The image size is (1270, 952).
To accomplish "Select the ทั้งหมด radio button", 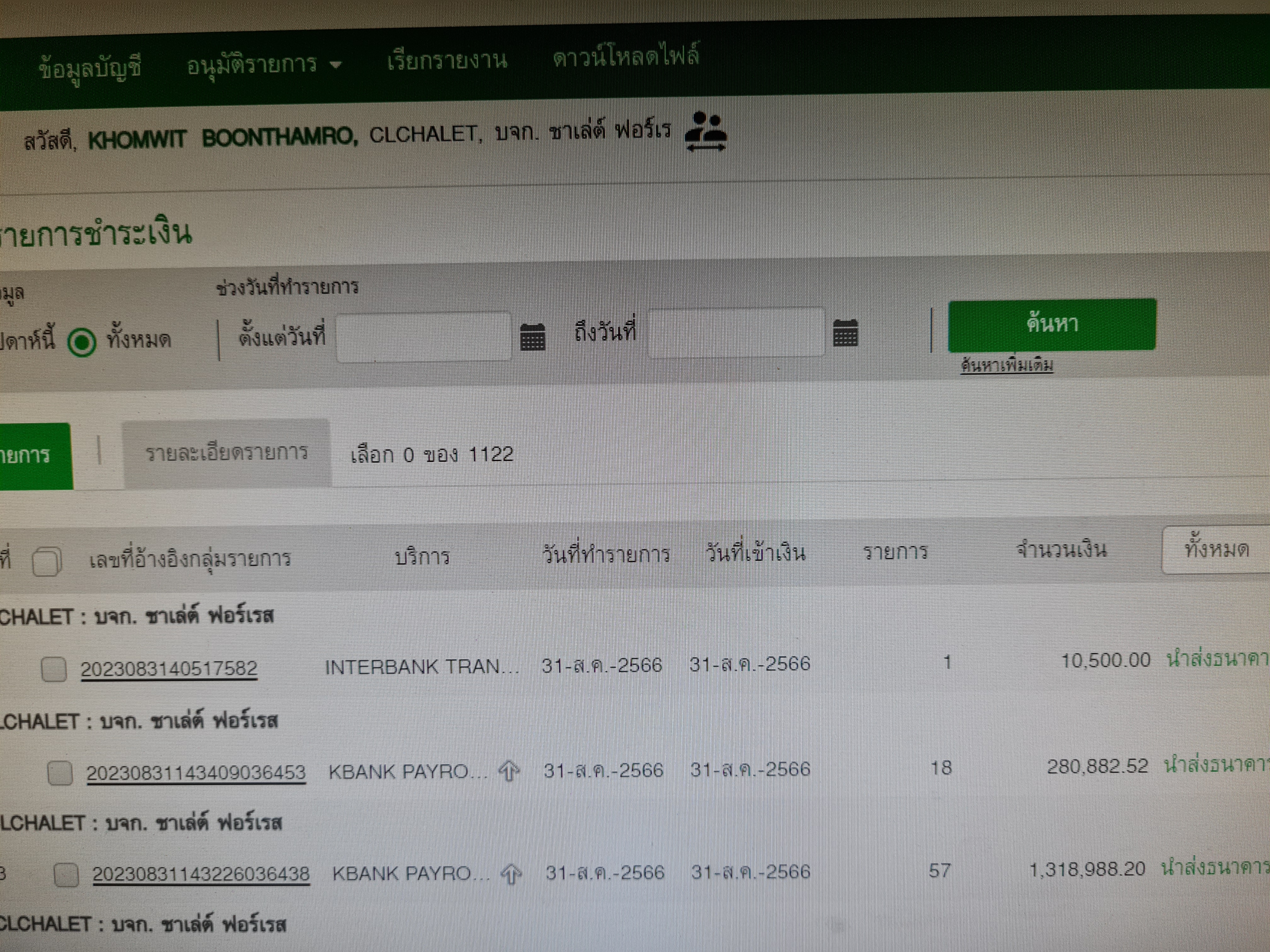I will (x=82, y=342).
